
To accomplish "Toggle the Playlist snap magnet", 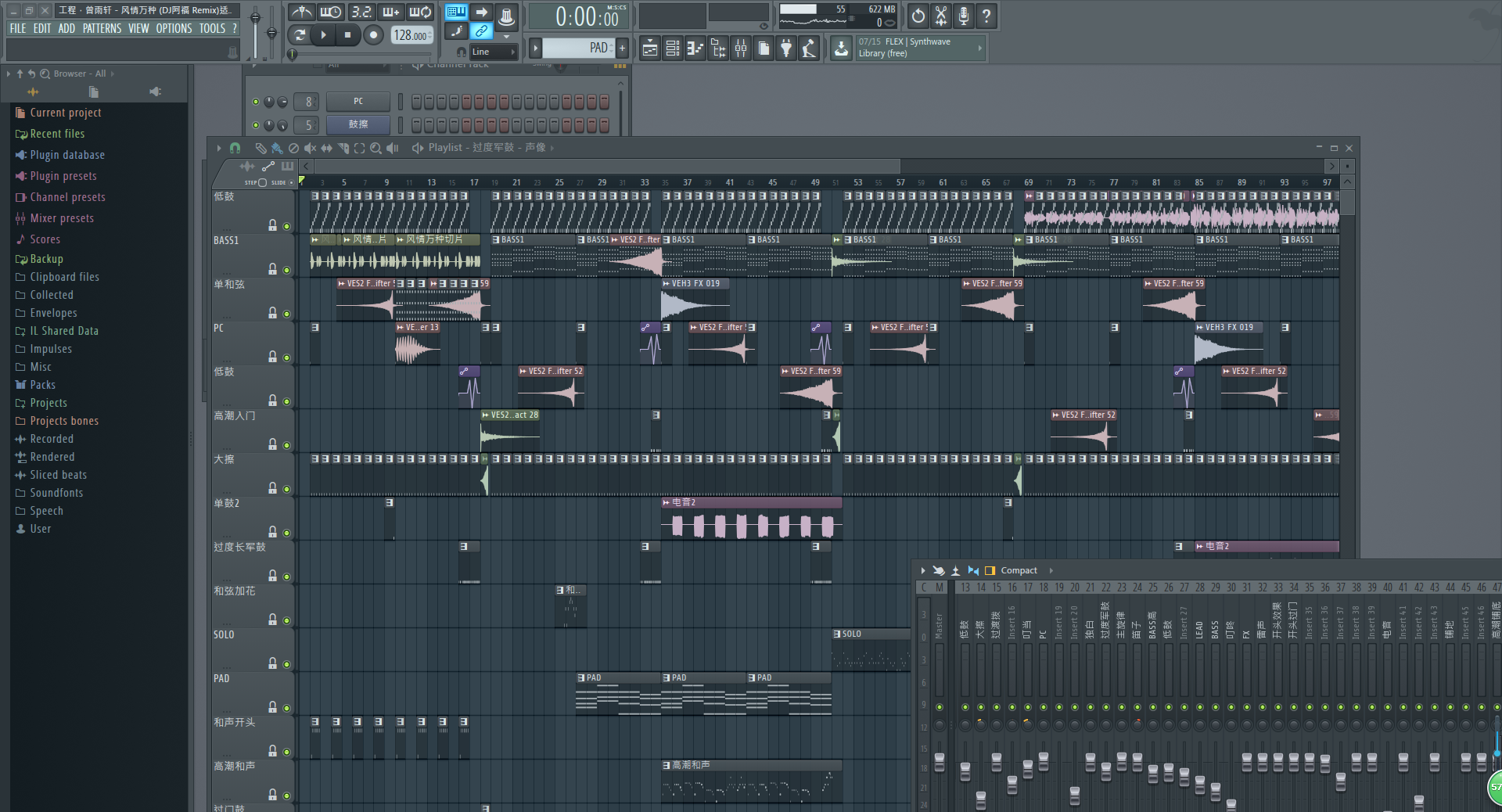I will tap(235, 148).
